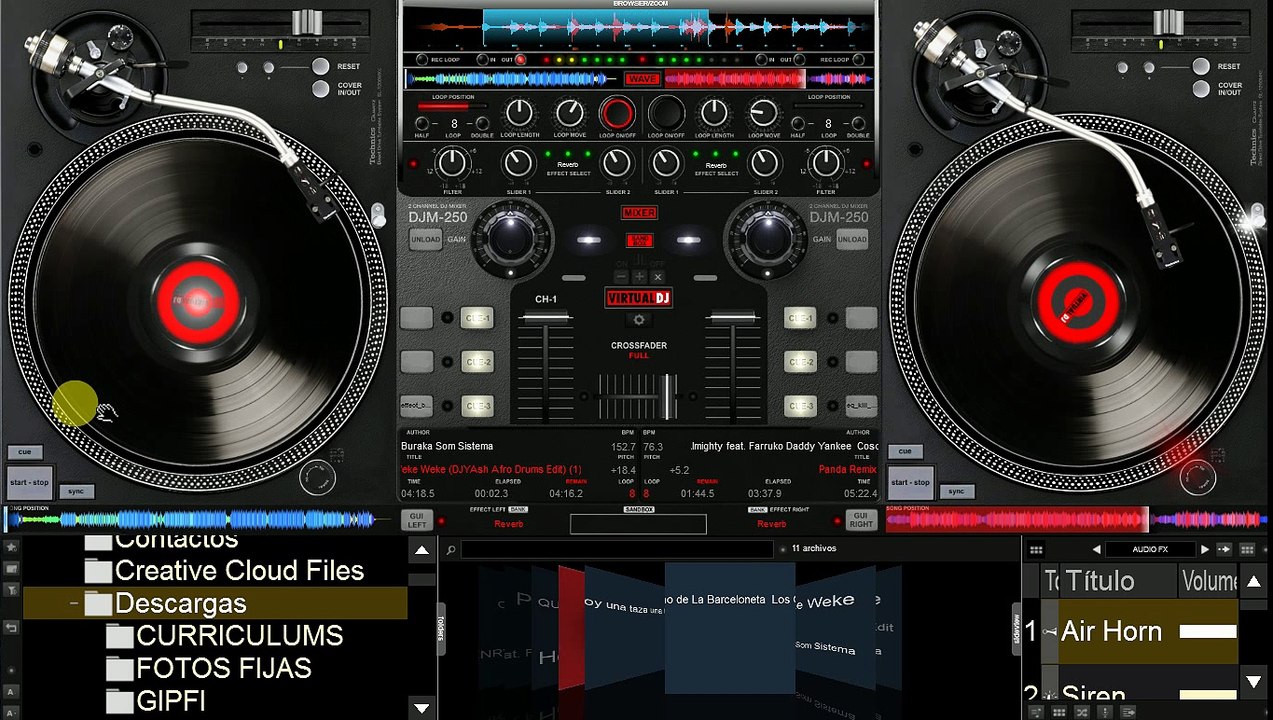
Task: Click the GUI RIGHT button
Action: point(861,519)
